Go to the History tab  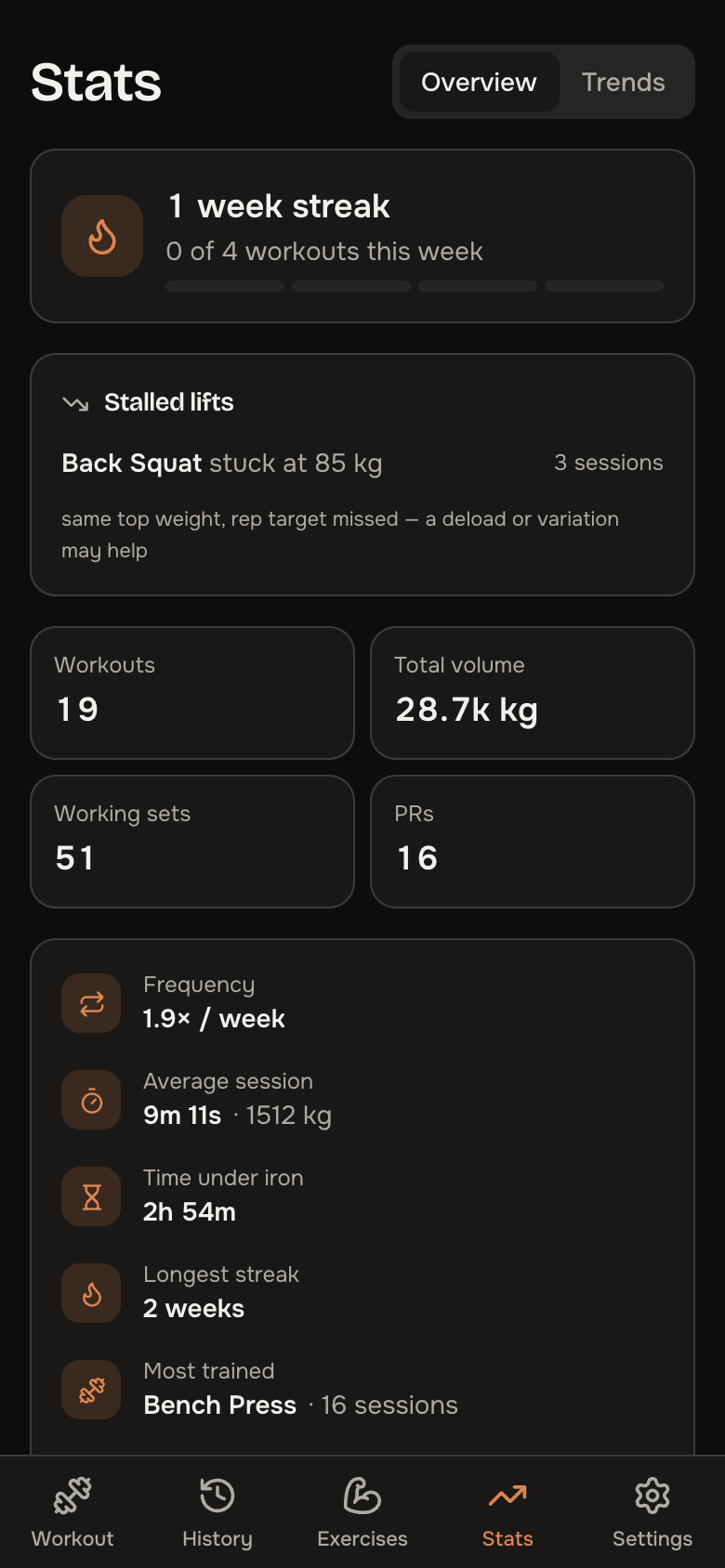tap(217, 1512)
